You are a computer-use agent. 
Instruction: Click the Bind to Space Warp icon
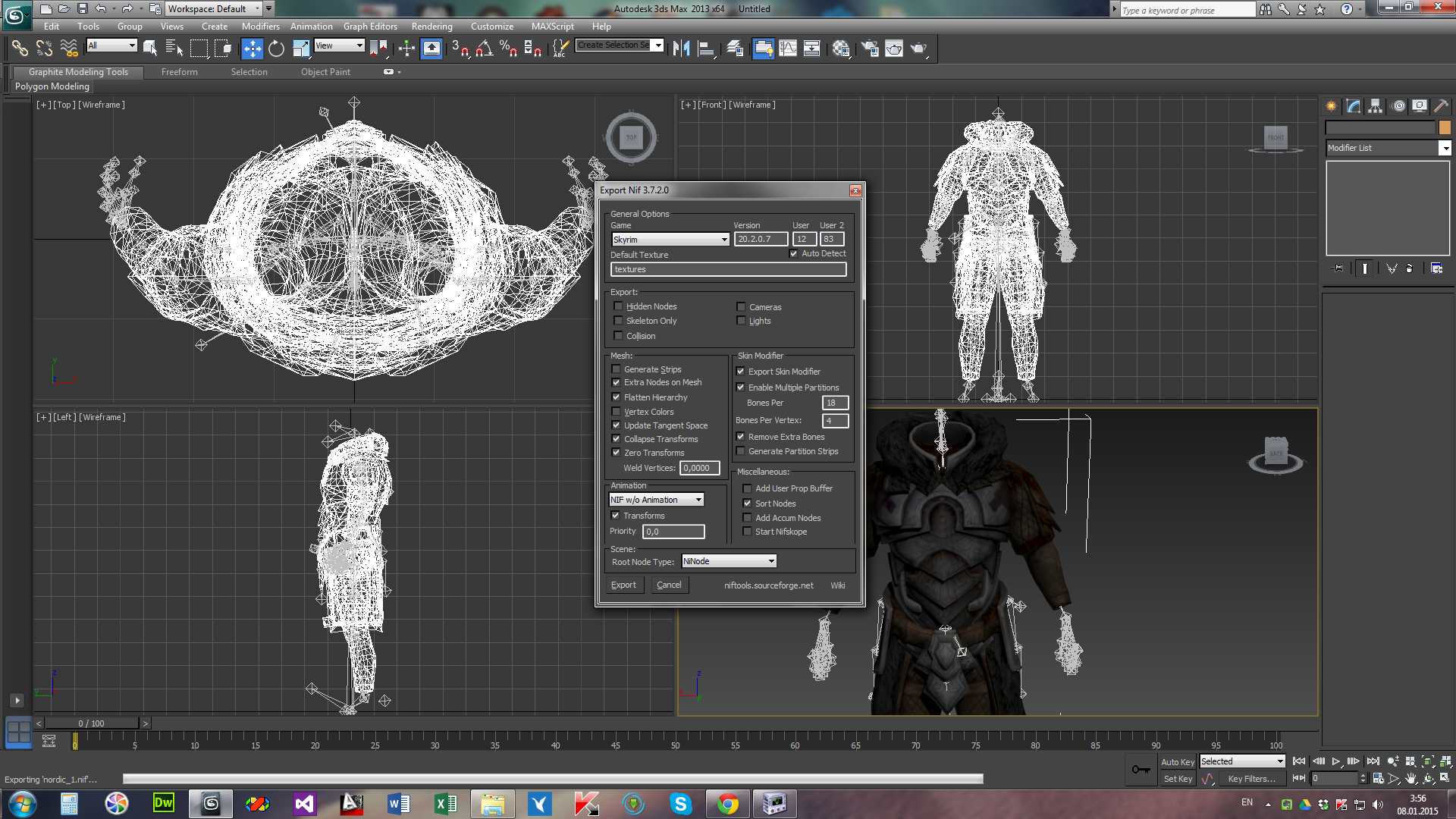click(69, 49)
